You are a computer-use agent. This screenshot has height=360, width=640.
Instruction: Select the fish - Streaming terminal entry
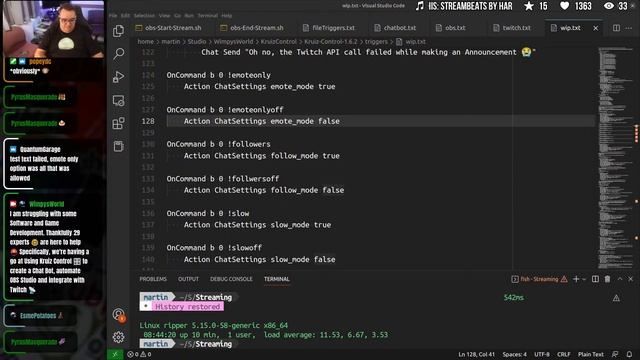(x=539, y=279)
